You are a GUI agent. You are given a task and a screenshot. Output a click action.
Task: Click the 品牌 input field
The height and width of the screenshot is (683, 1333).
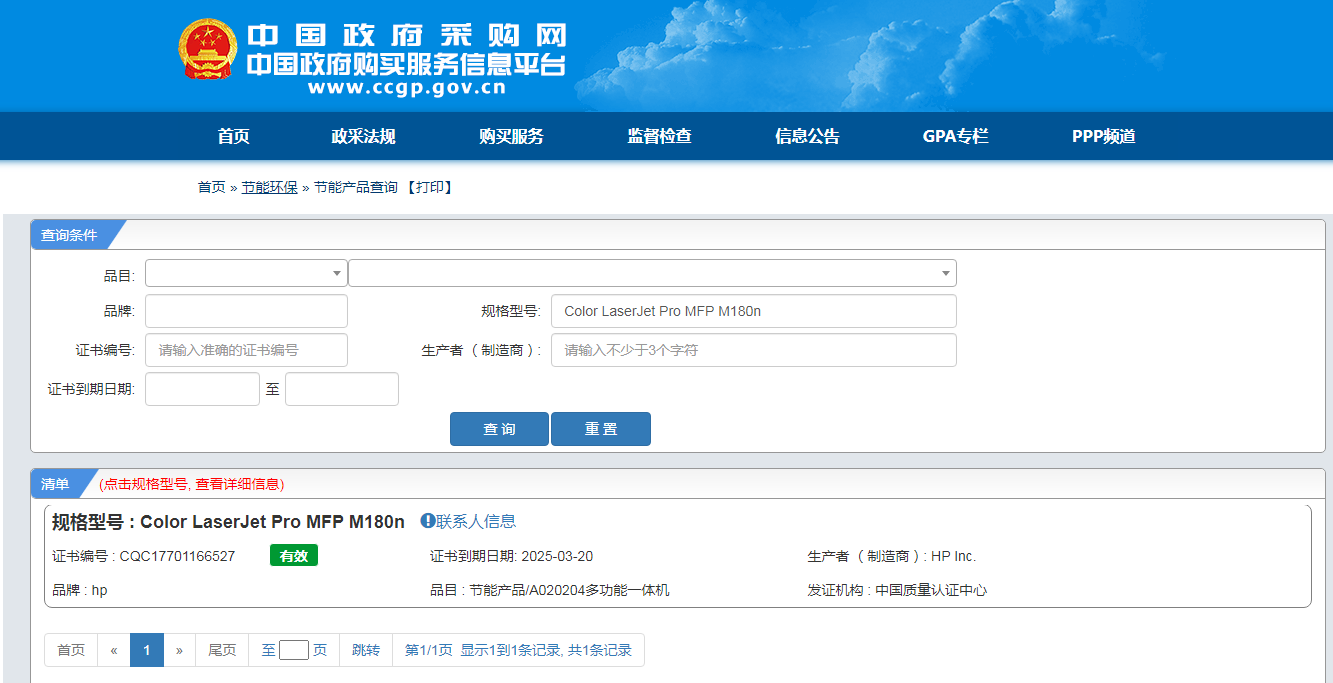tap(246, 311)
